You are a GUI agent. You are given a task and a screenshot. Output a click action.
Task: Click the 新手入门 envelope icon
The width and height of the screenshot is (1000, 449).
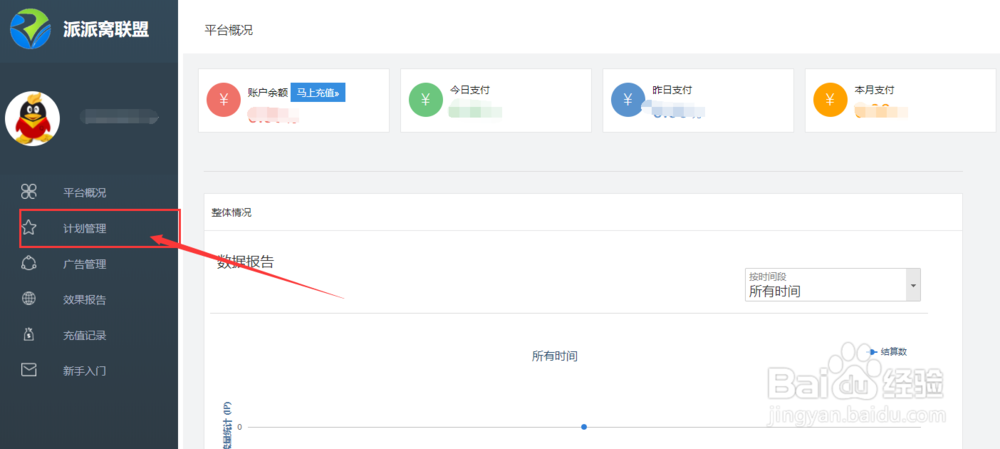[29, 370]
